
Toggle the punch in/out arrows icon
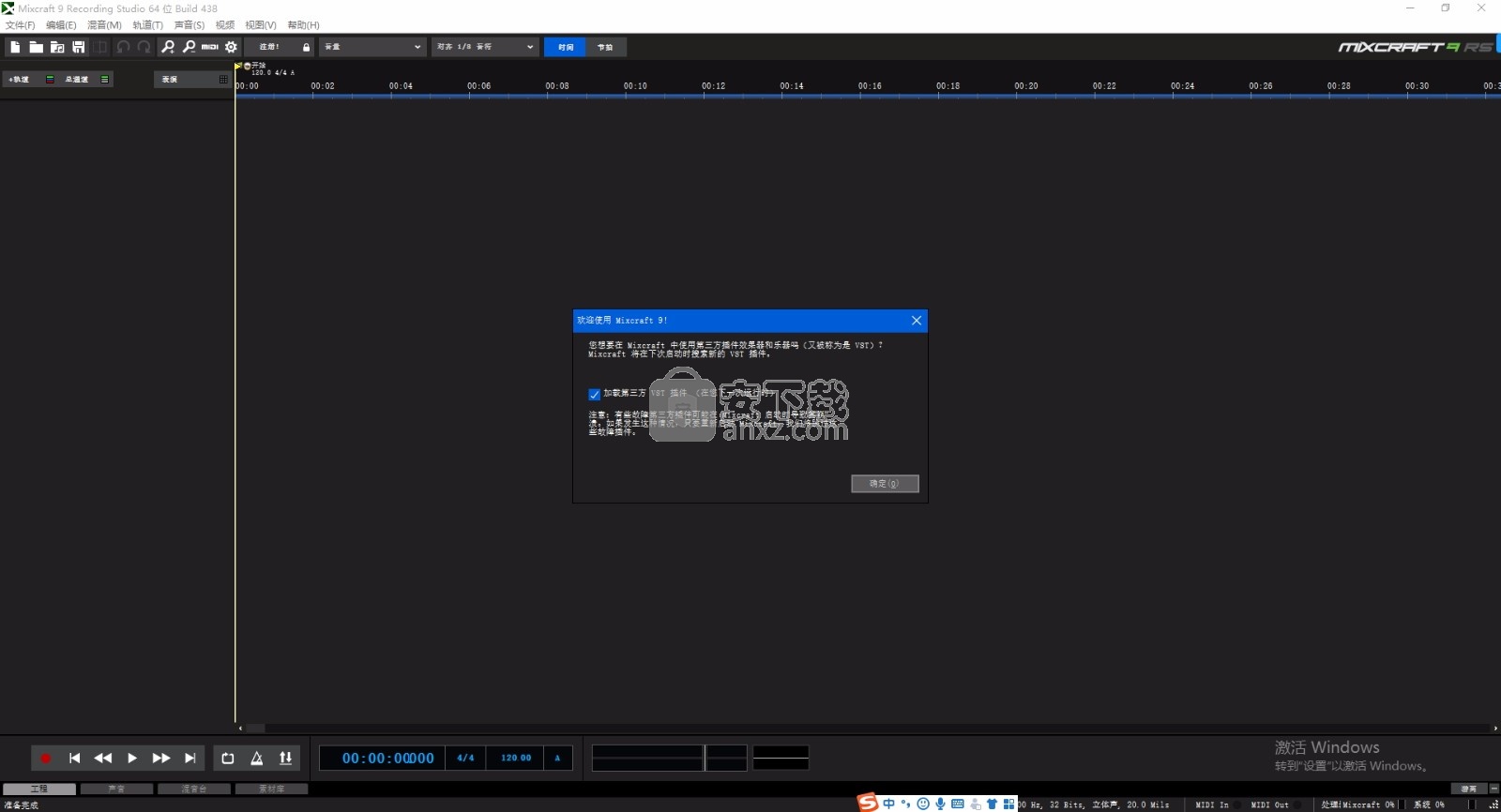click(x=286, y=759)
